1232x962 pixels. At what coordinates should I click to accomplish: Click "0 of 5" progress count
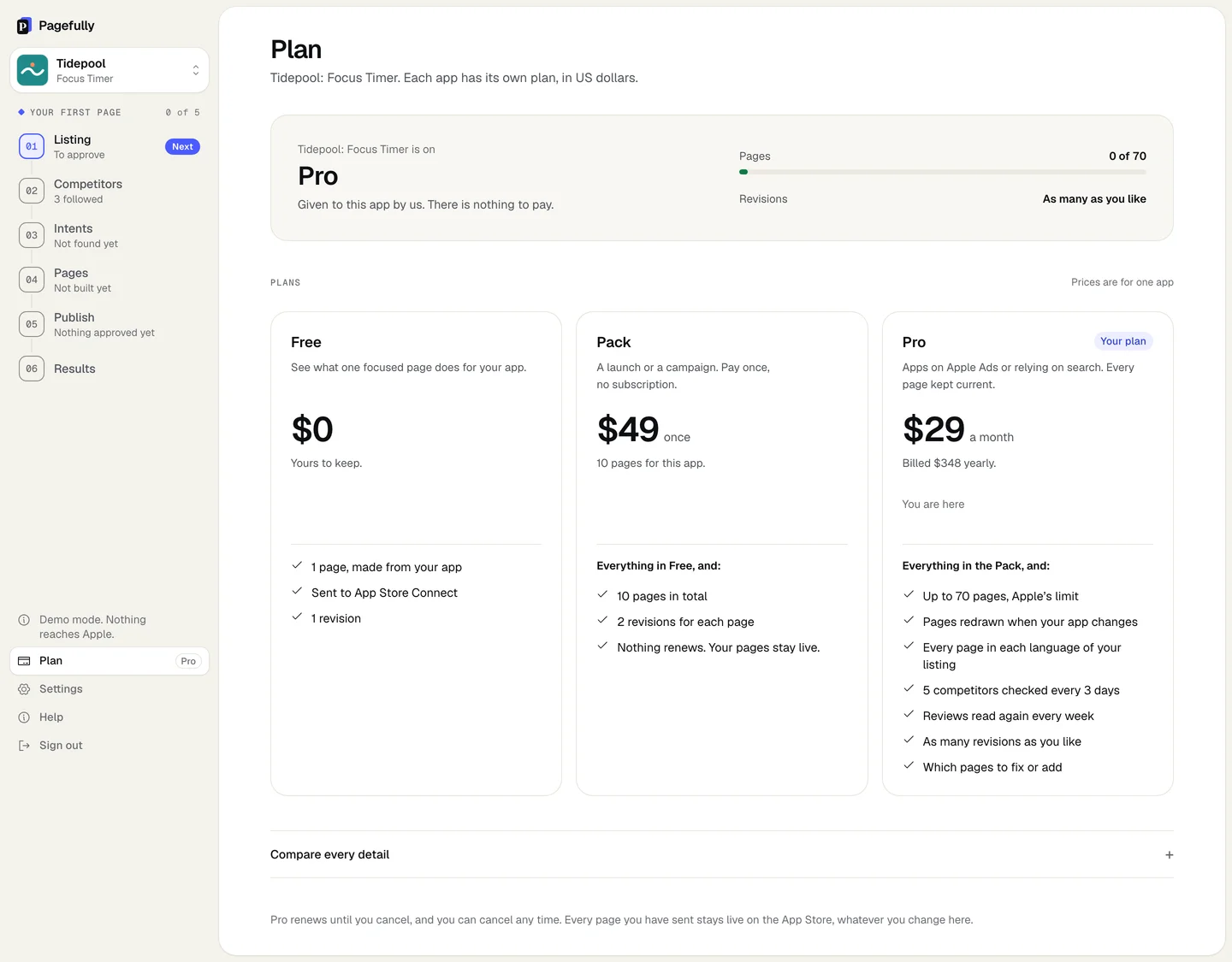click(183, 112)
